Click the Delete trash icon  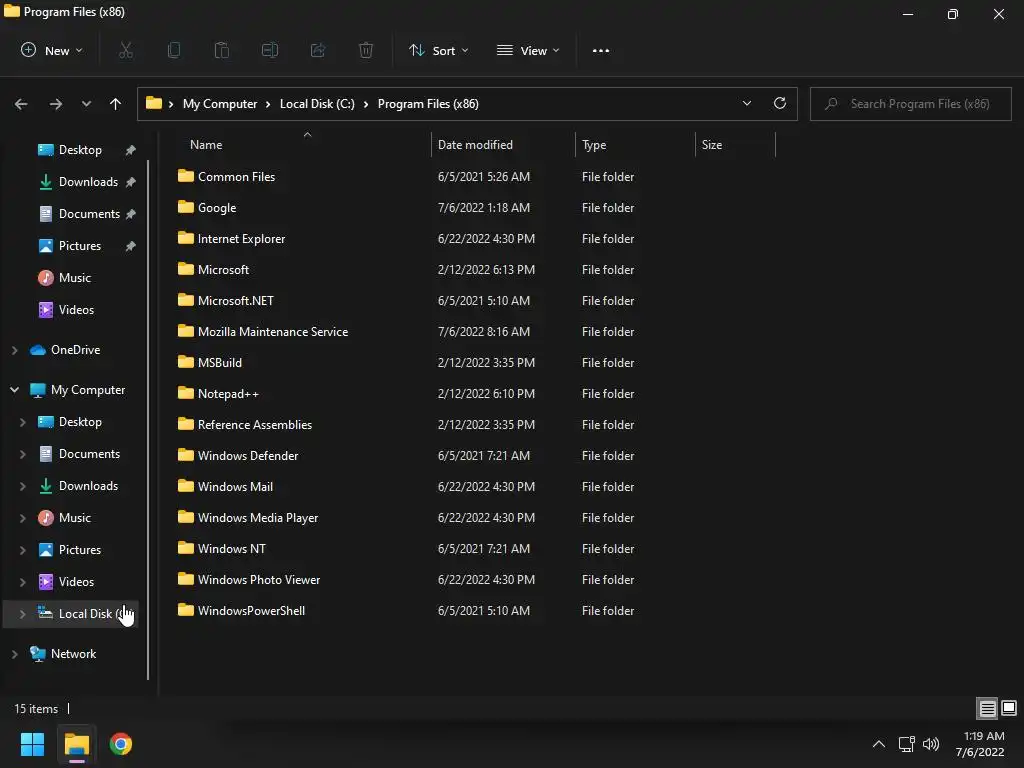tap(366, 50)
